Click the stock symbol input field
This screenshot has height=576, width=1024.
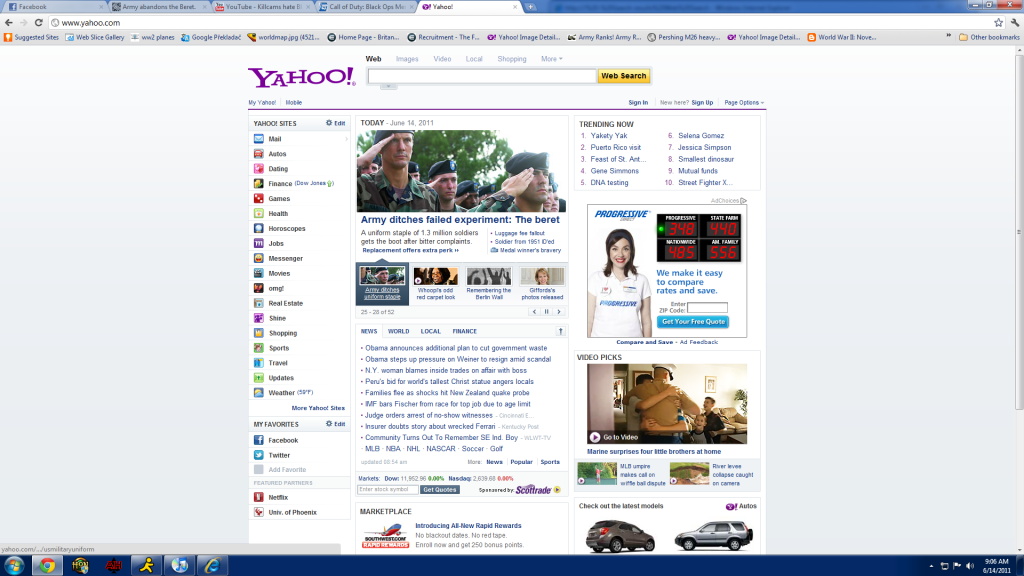coord(388,489)
